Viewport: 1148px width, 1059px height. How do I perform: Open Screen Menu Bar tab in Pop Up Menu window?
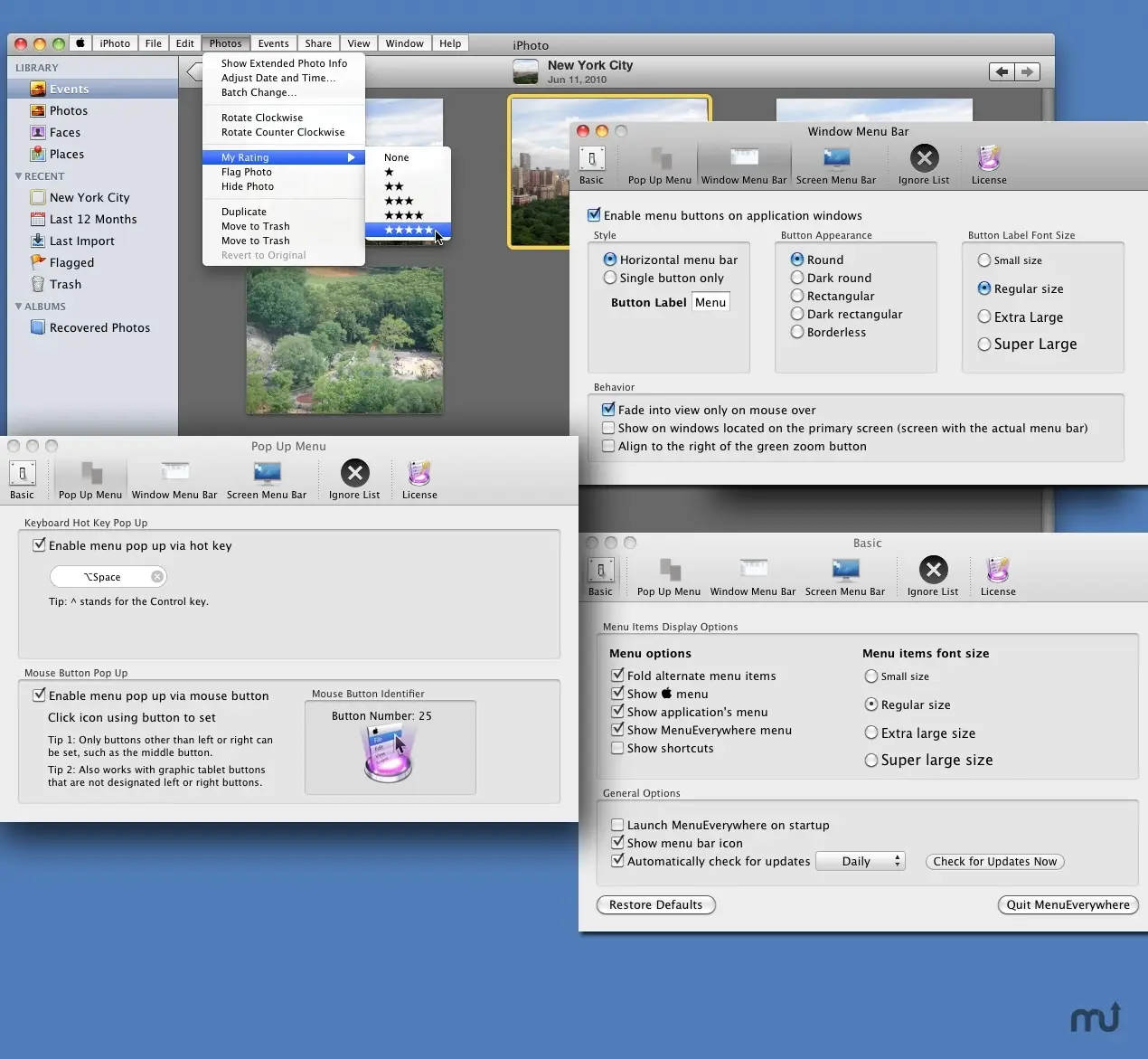tap(267, 480)
